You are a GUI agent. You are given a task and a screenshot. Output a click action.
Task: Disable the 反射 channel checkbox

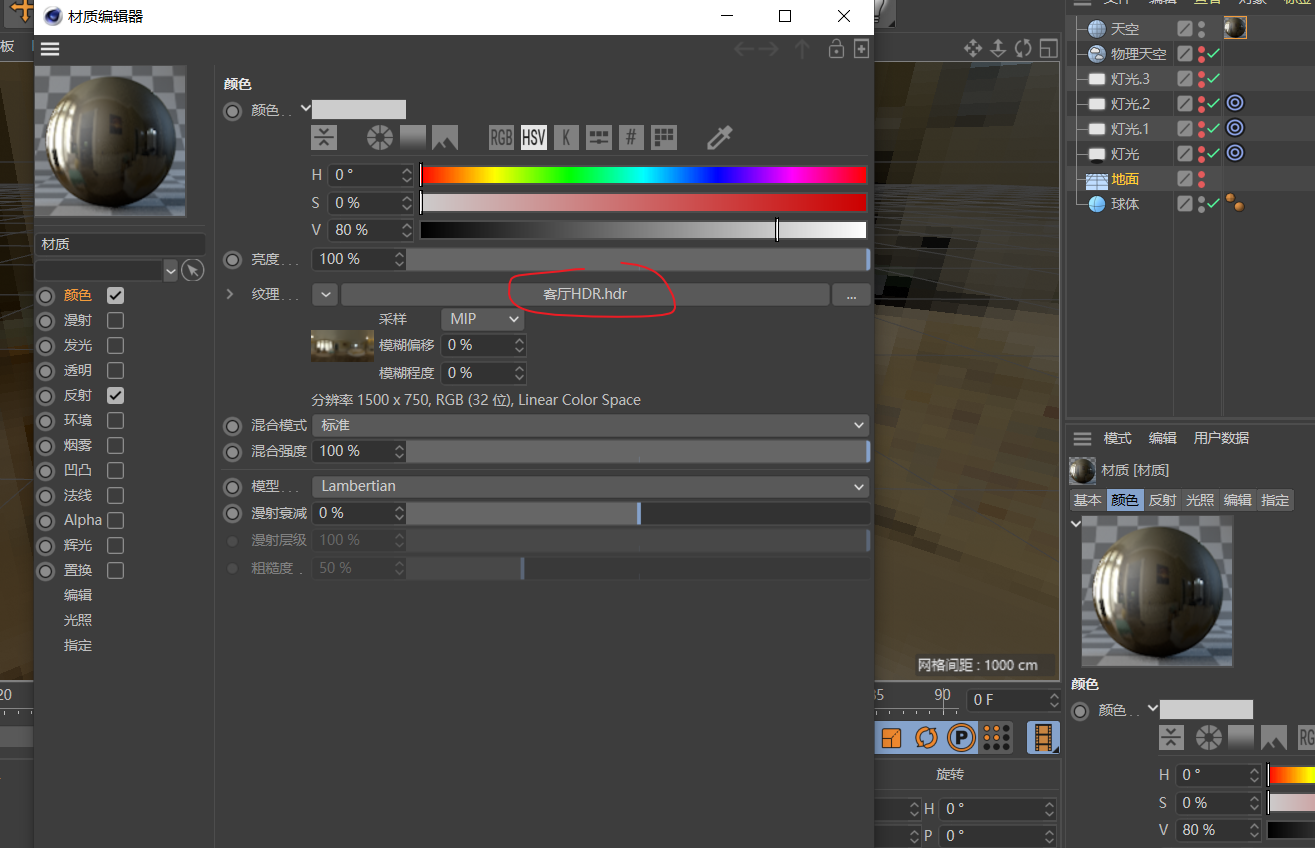click(x=115, y=396)
